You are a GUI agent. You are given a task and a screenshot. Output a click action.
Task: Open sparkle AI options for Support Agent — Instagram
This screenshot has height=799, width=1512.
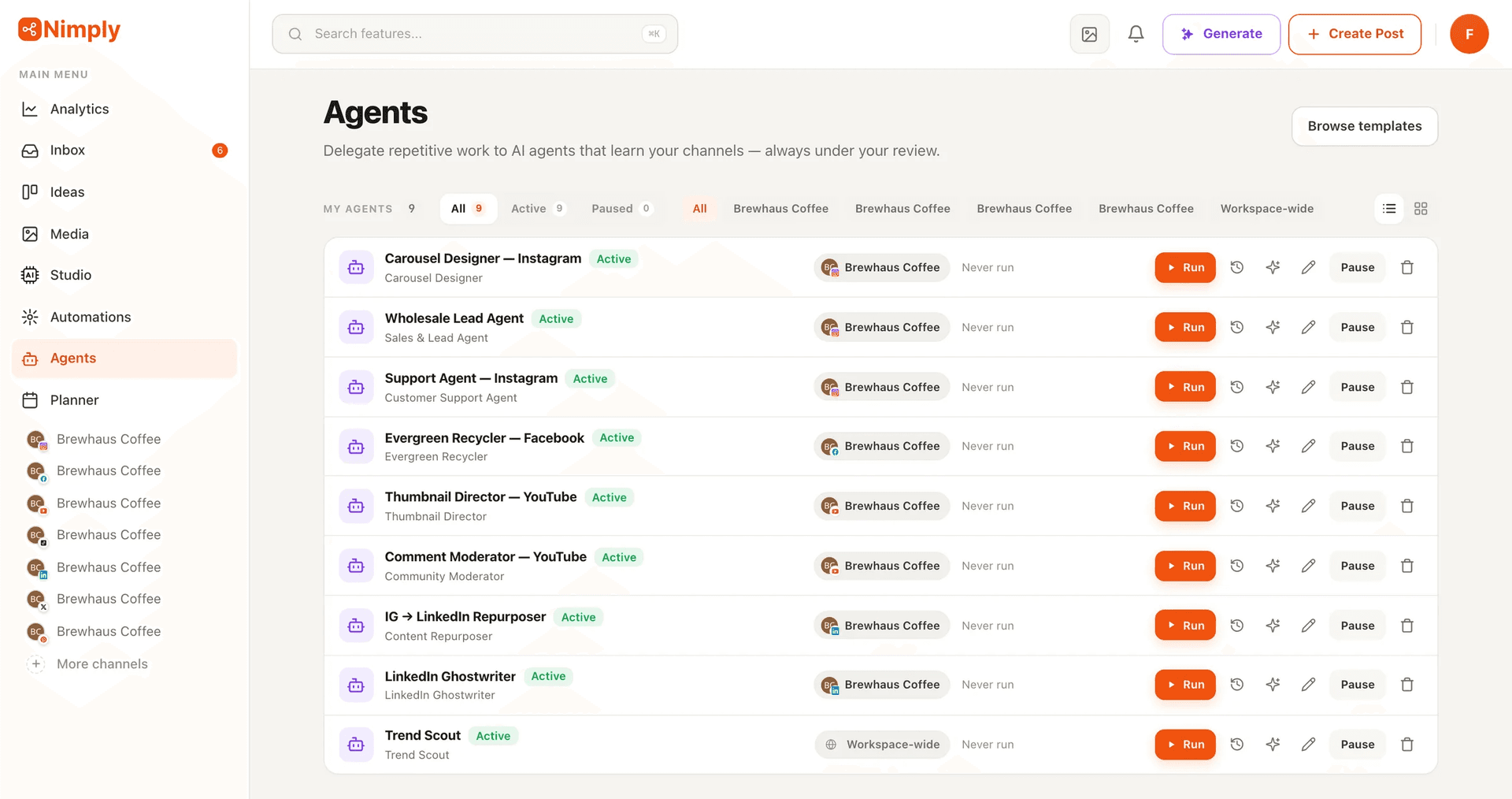pos(1273,387)
